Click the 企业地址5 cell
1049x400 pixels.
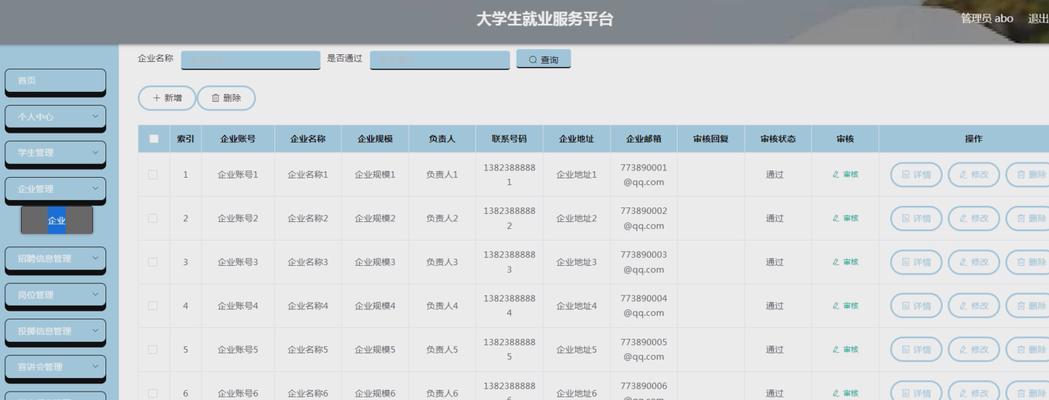577,349
